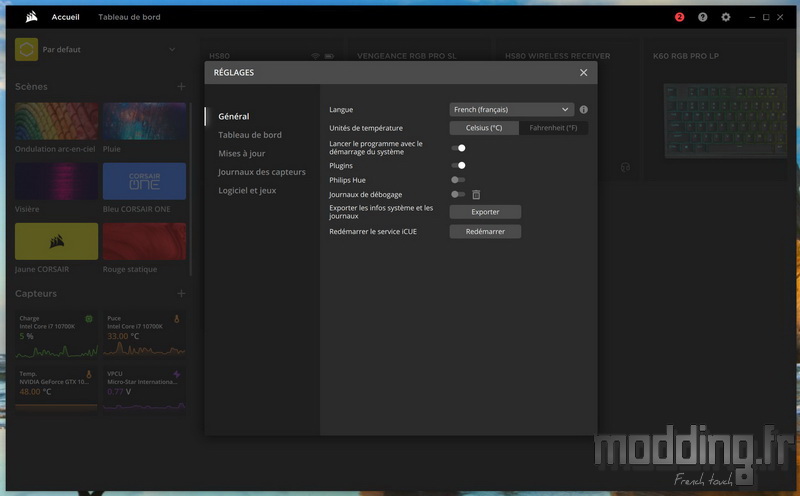This screenshot has width=800, height=496.
Task: Close the Réglages dialog
Action: (584, 72)
